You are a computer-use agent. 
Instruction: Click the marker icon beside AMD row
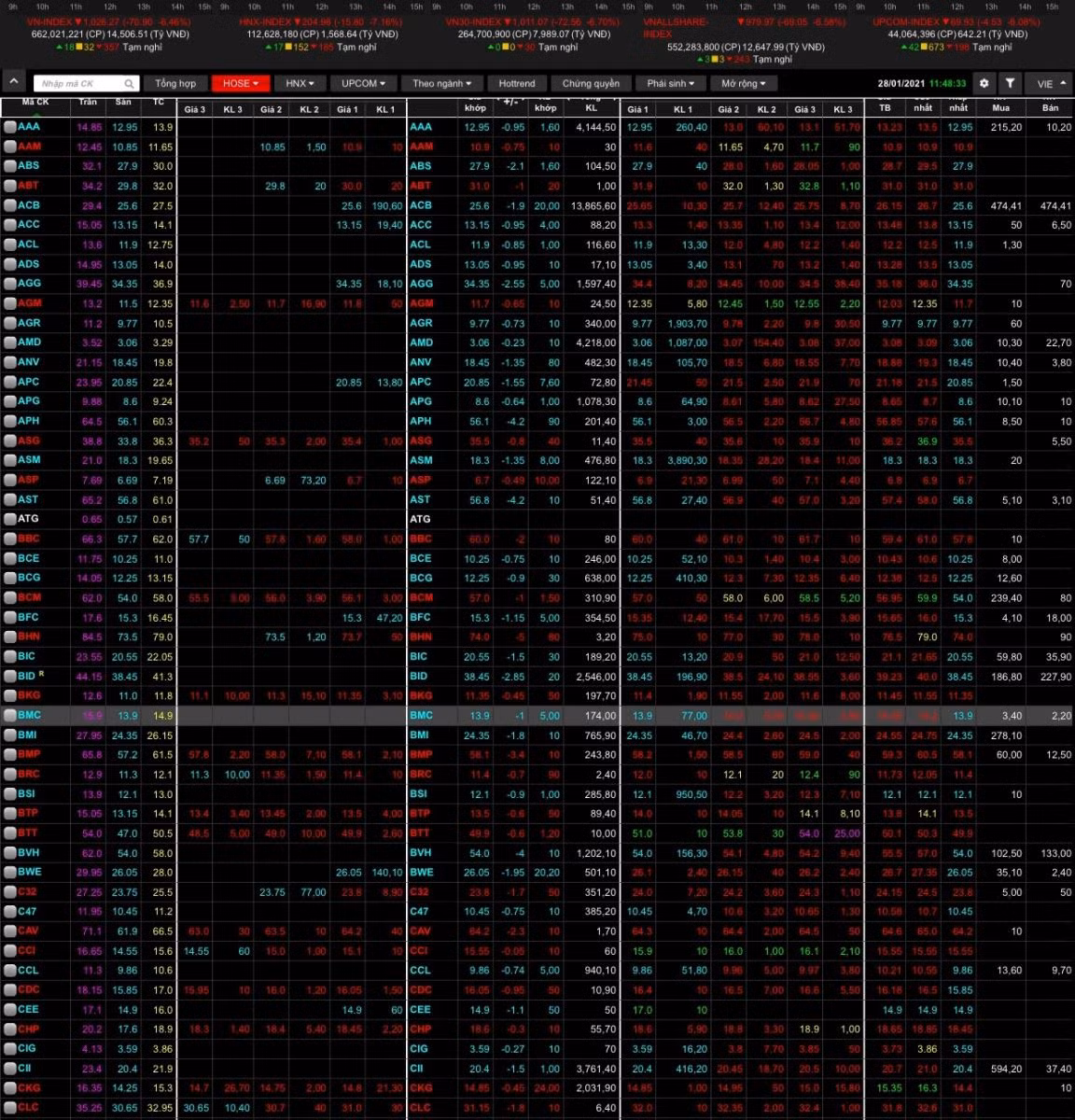tap(9, 343)
